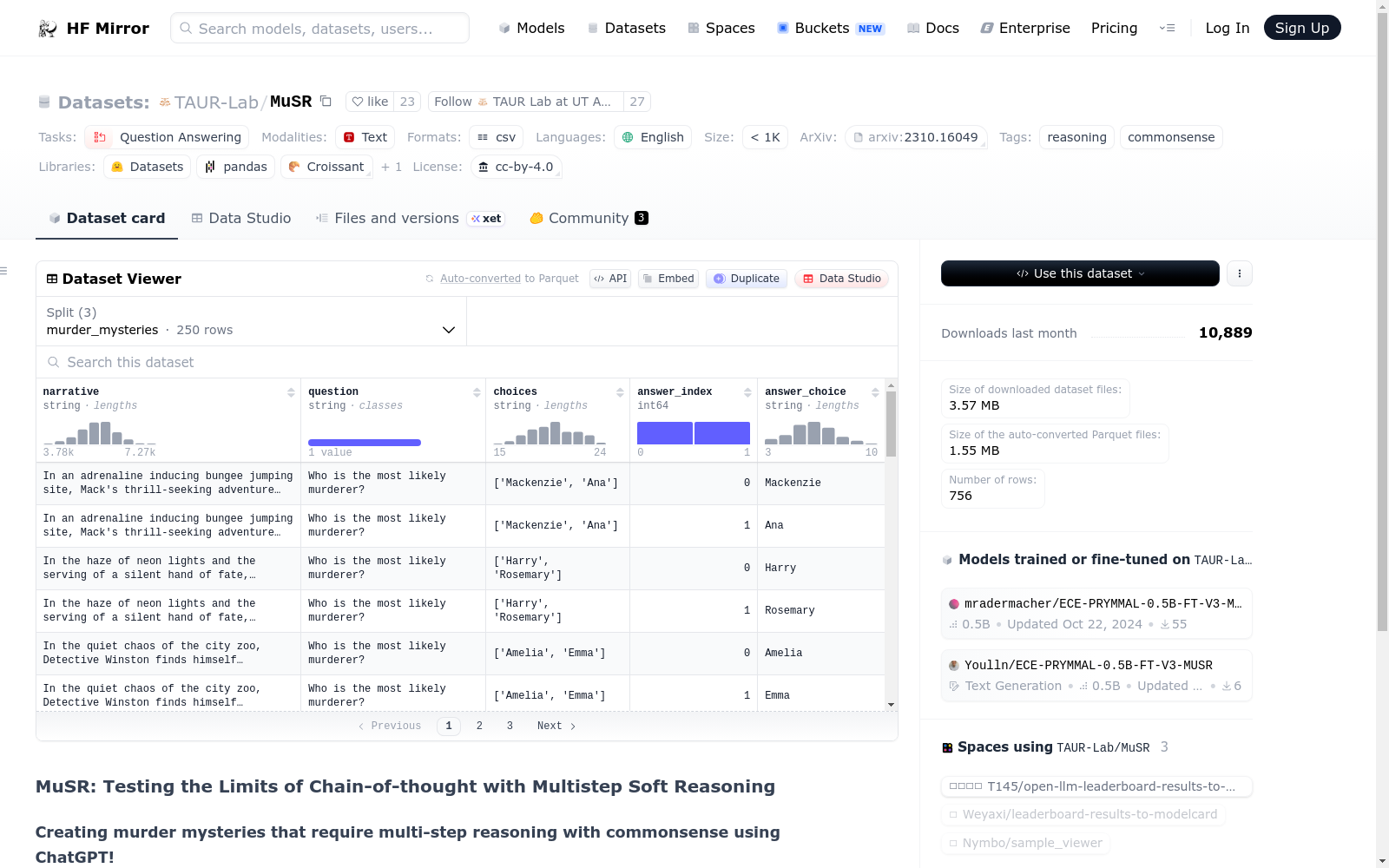The width and height of the screenshot is (1389, 868).
Task: Open Docs in navigation
Action: pyautogui.click(x=932, y=28)
